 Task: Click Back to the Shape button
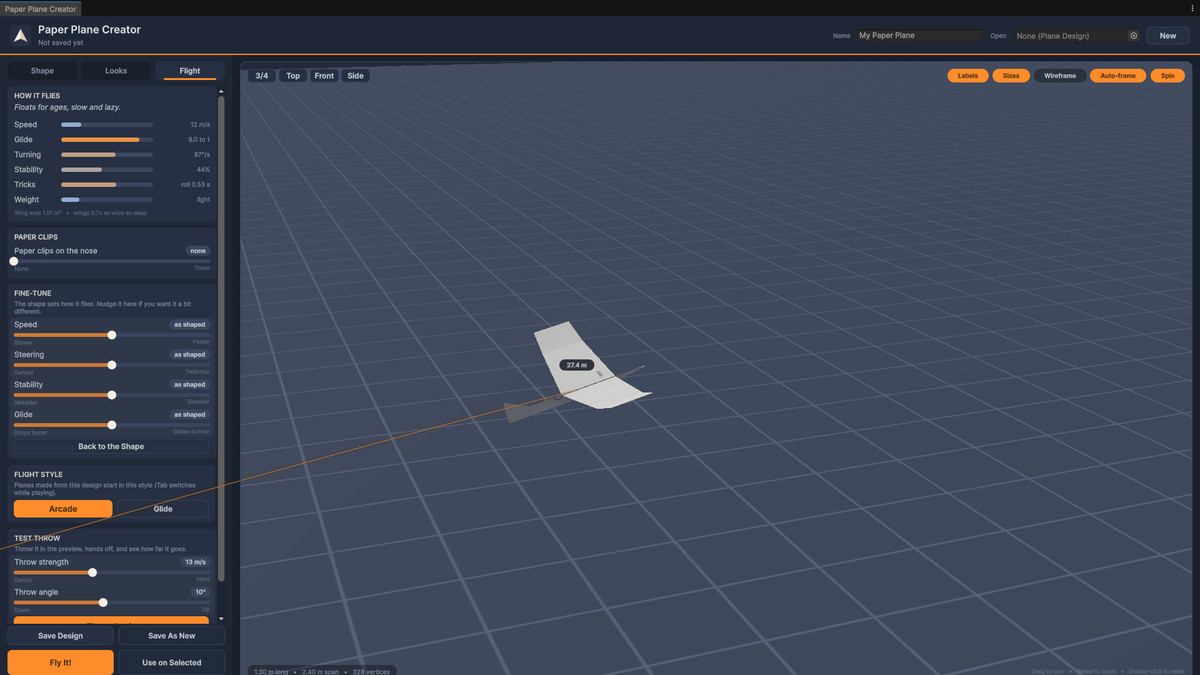click(x=111, y=447)
